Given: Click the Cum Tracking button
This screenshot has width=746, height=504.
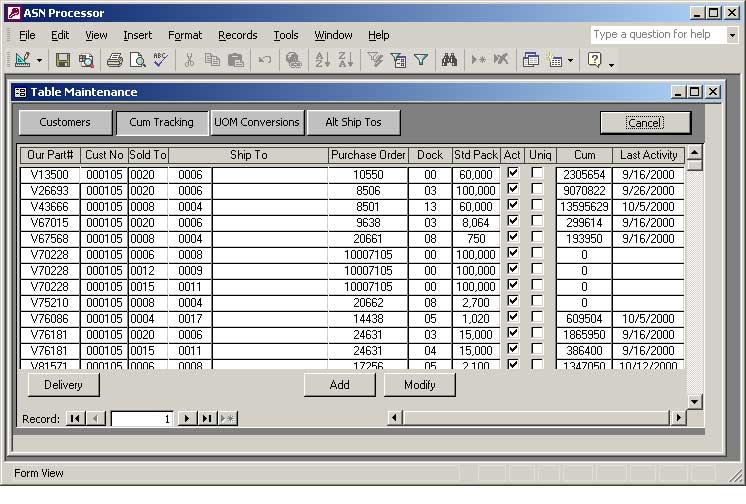Looking at the screenshot, I should pos(162,122).
